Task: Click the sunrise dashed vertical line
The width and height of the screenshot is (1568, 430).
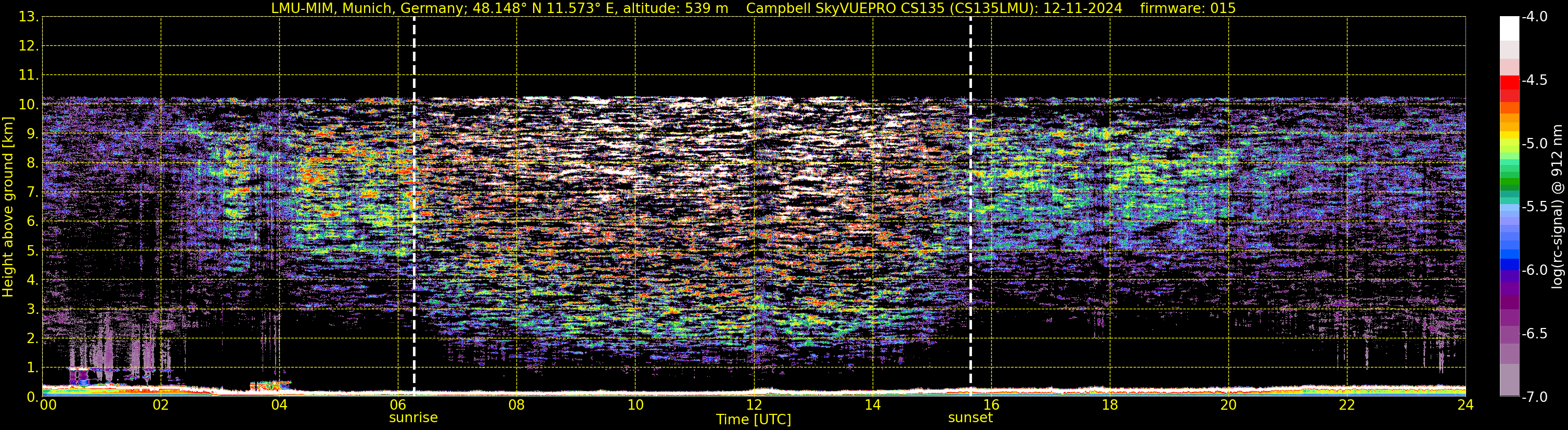Action: click(414, 207)
